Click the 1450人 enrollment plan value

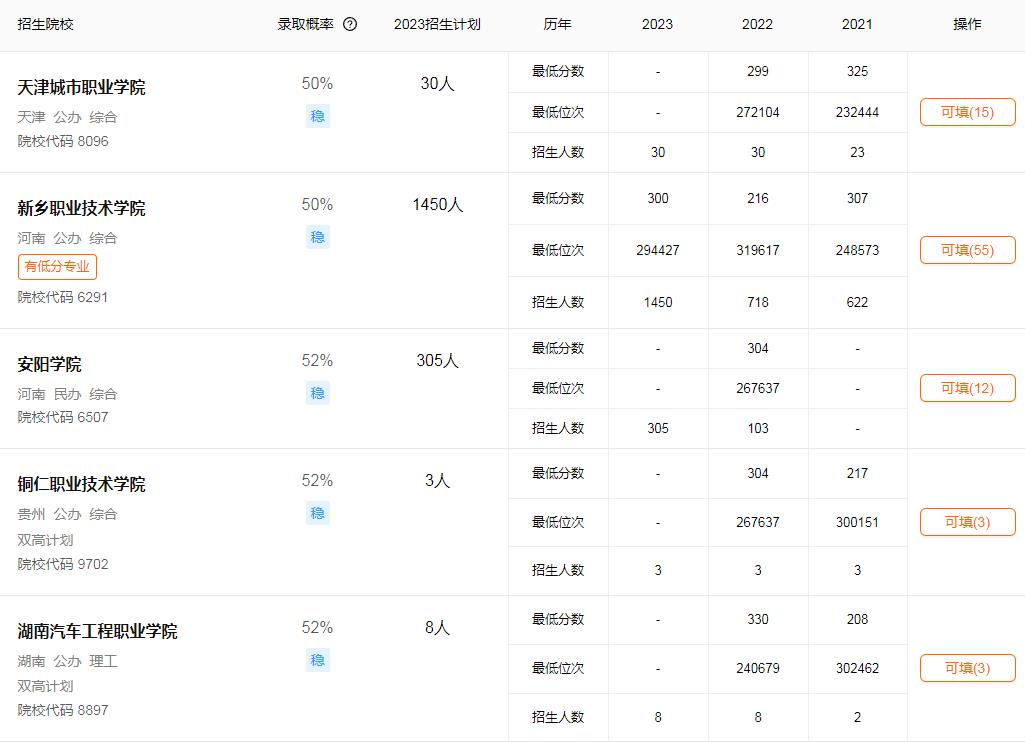click(x=437, y=205)
